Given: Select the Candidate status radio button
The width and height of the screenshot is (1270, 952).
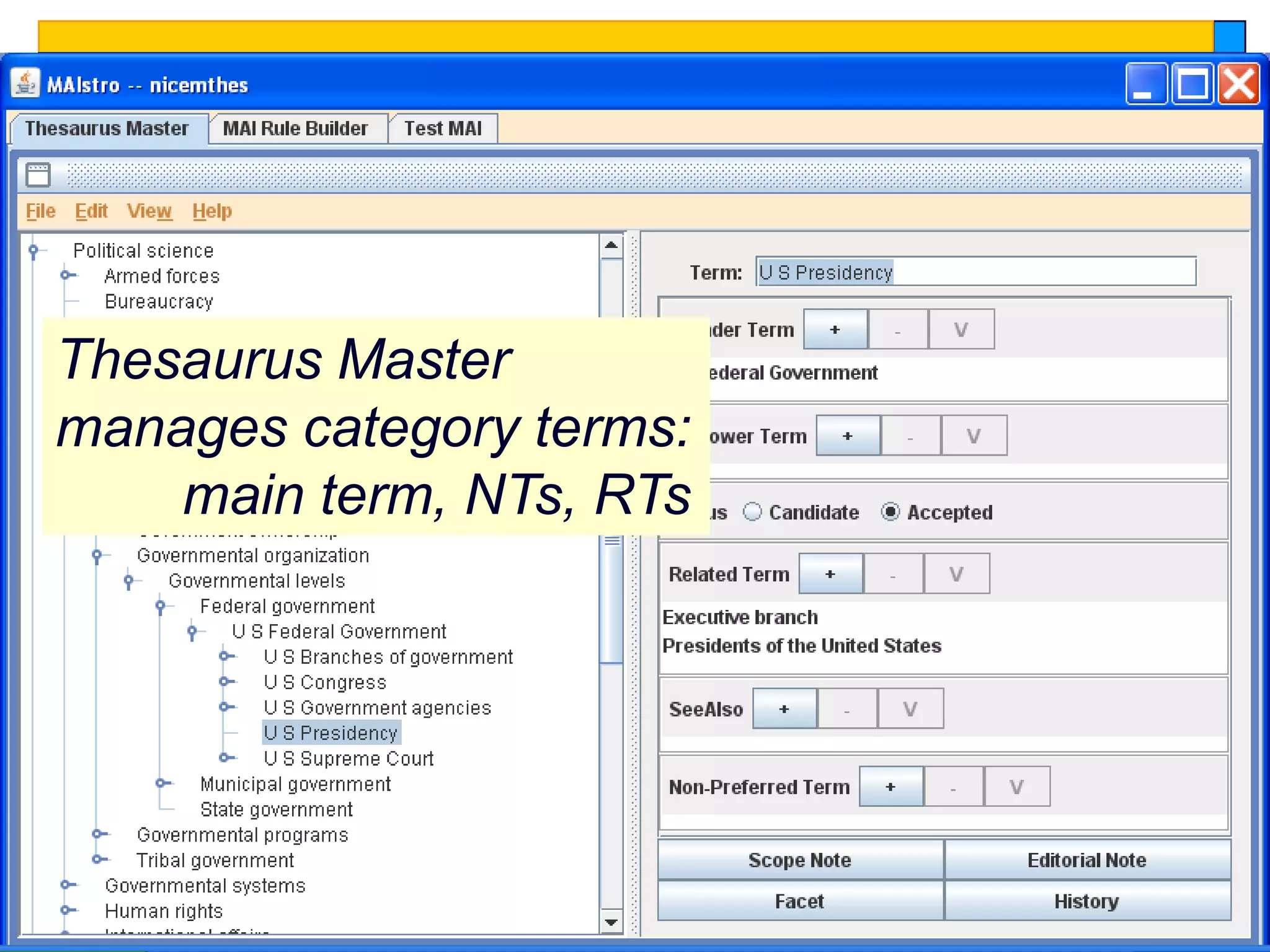Looking at the screenshot, I should coord(752,512).
